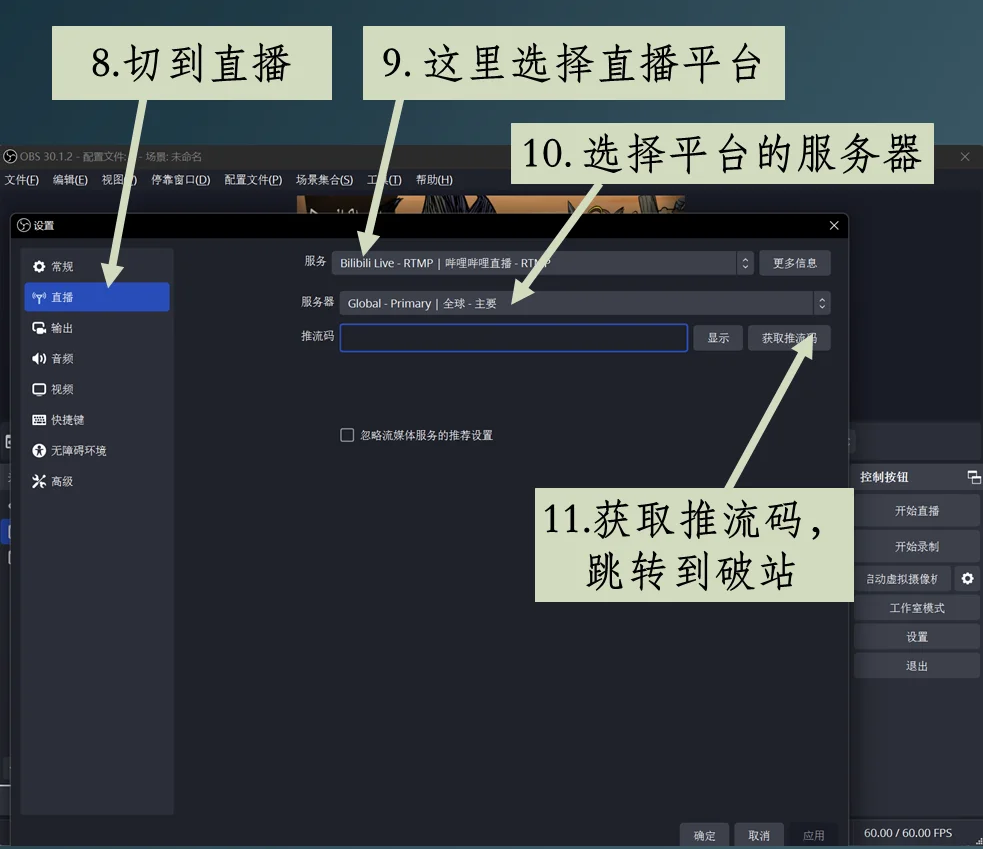Click the Hotkeys (快捷键) keyboard icon

click(x=39, y=420)
